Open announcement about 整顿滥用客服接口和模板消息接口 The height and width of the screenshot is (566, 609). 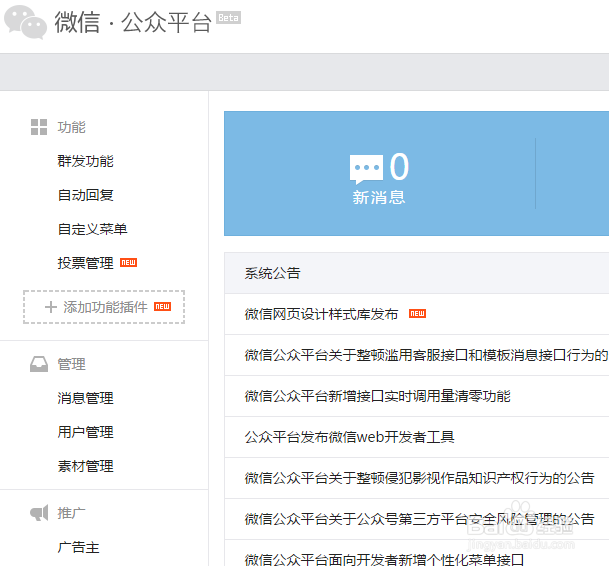(426, 355)
